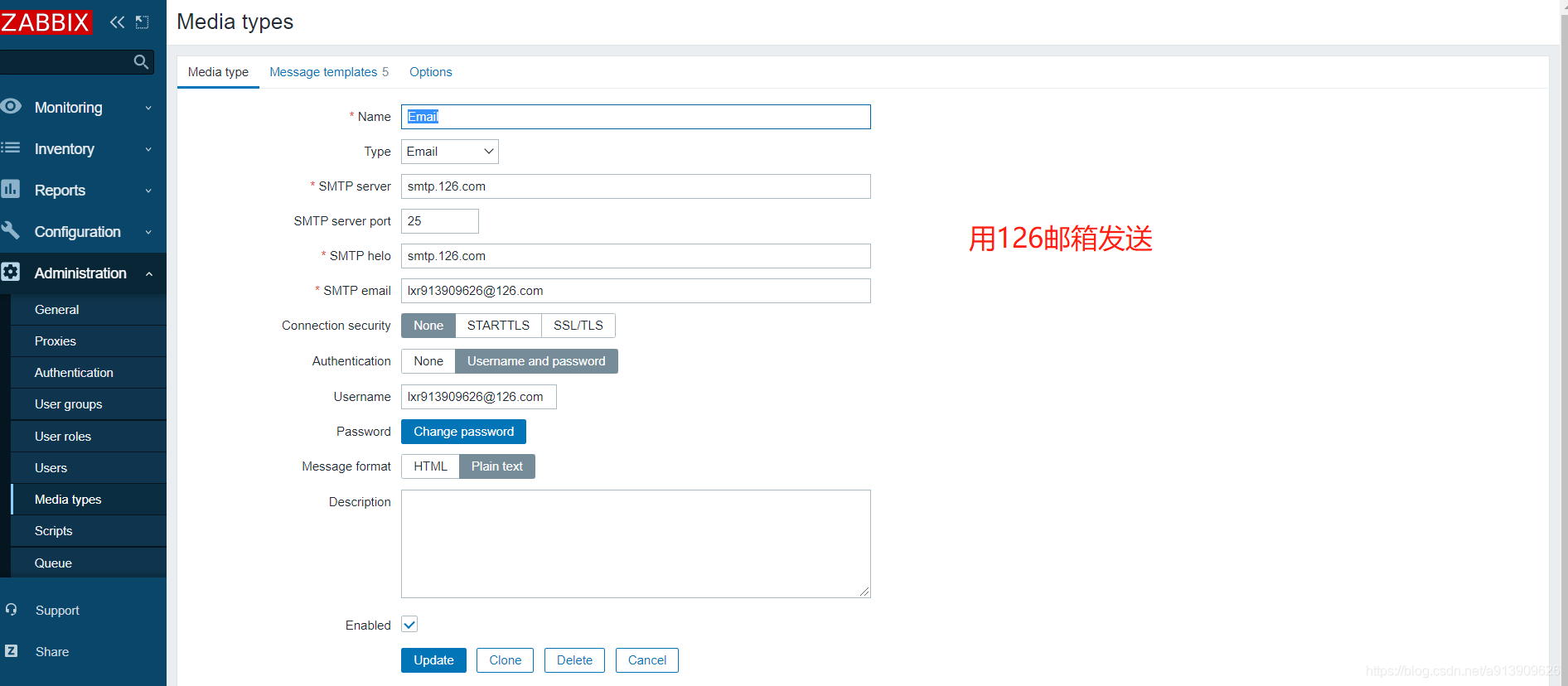Expand the Configuration menu chevron

148,232
